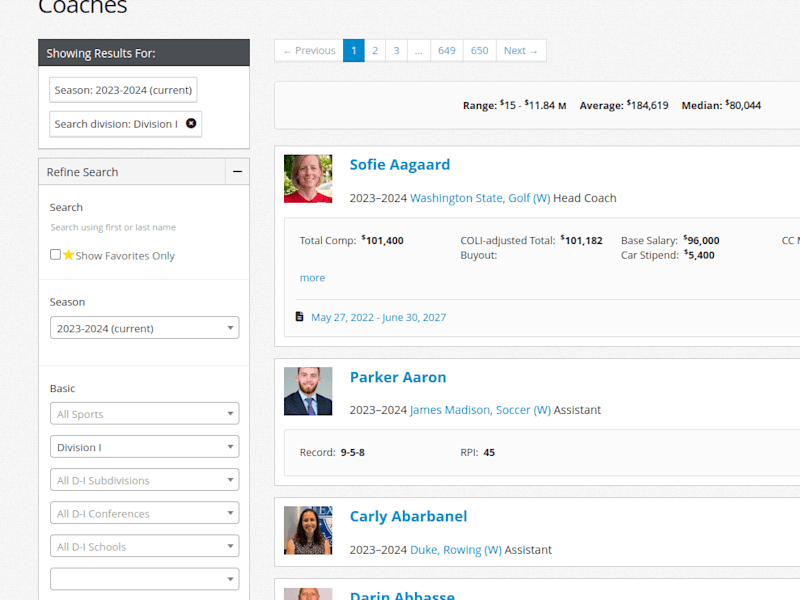Remove the Division I search filter
Screen dimensions: 800x600
pyautogui.click(x=191, y=123)
